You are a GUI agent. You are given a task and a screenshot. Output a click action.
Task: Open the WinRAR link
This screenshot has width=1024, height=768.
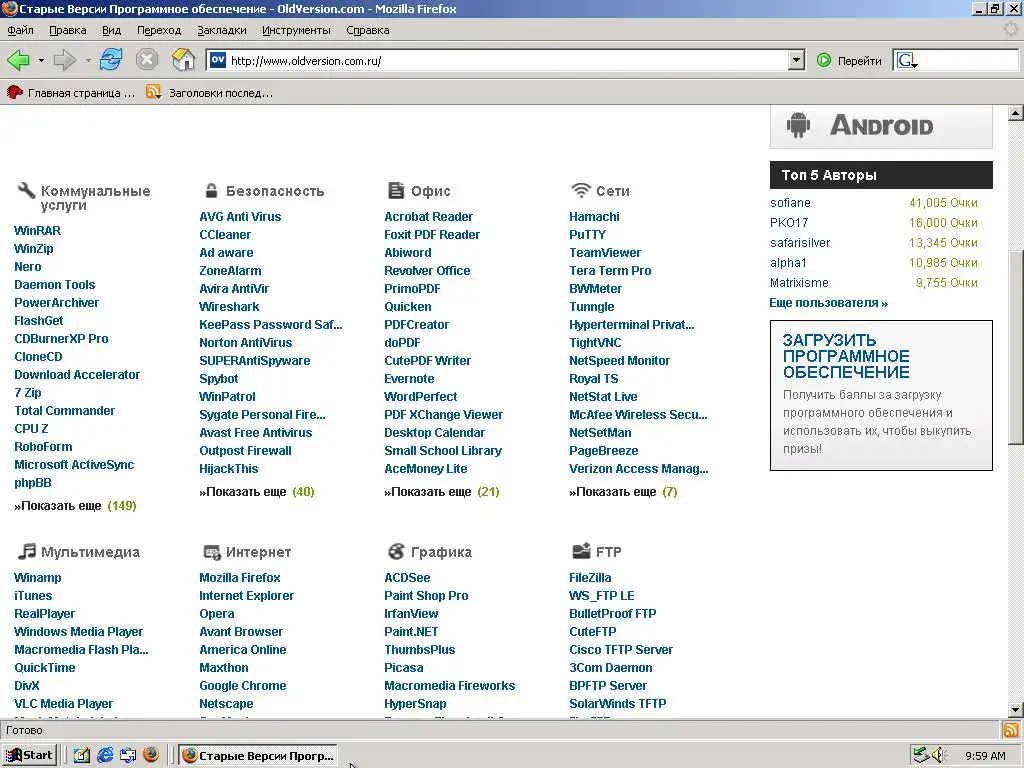(37, 231)
